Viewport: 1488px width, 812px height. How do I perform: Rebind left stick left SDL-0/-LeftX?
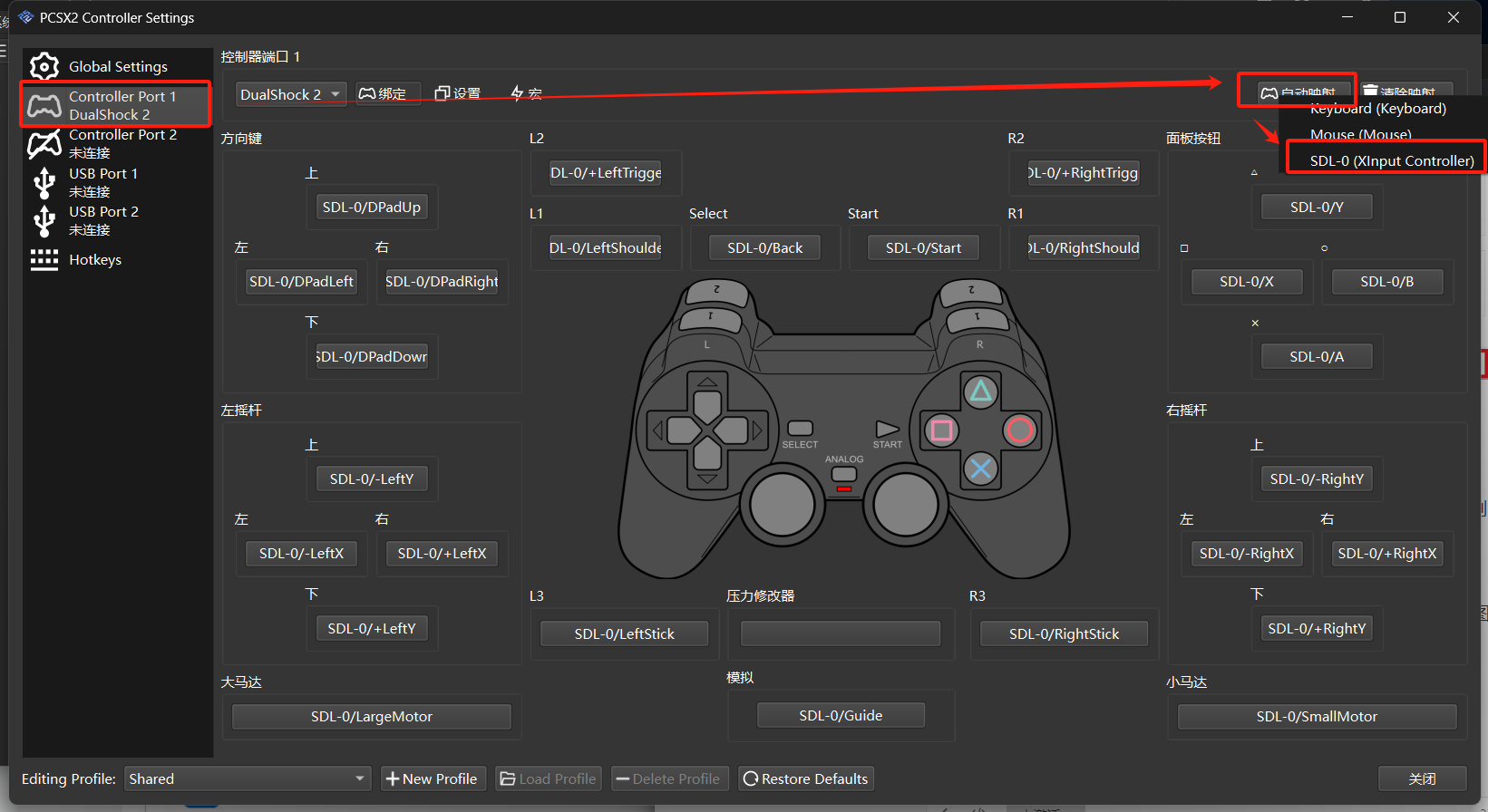tap(301, 553)
